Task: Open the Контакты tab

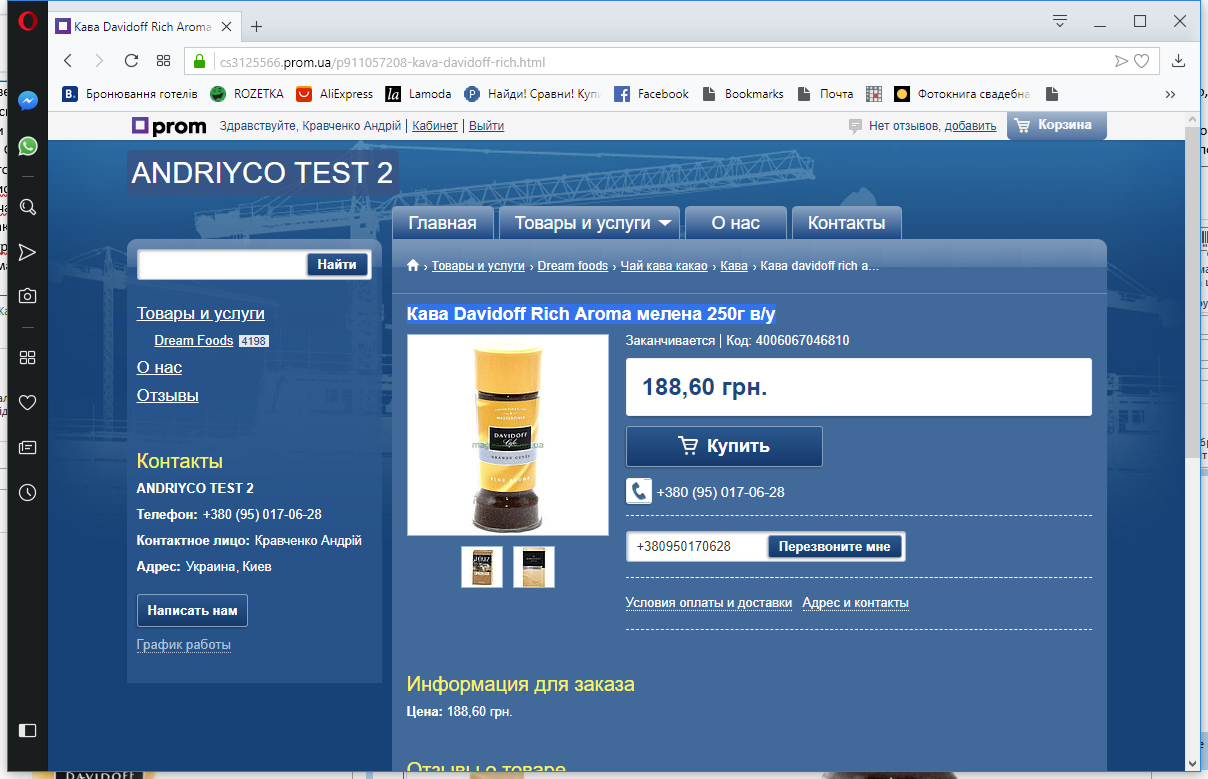Action: pos(846,223)
